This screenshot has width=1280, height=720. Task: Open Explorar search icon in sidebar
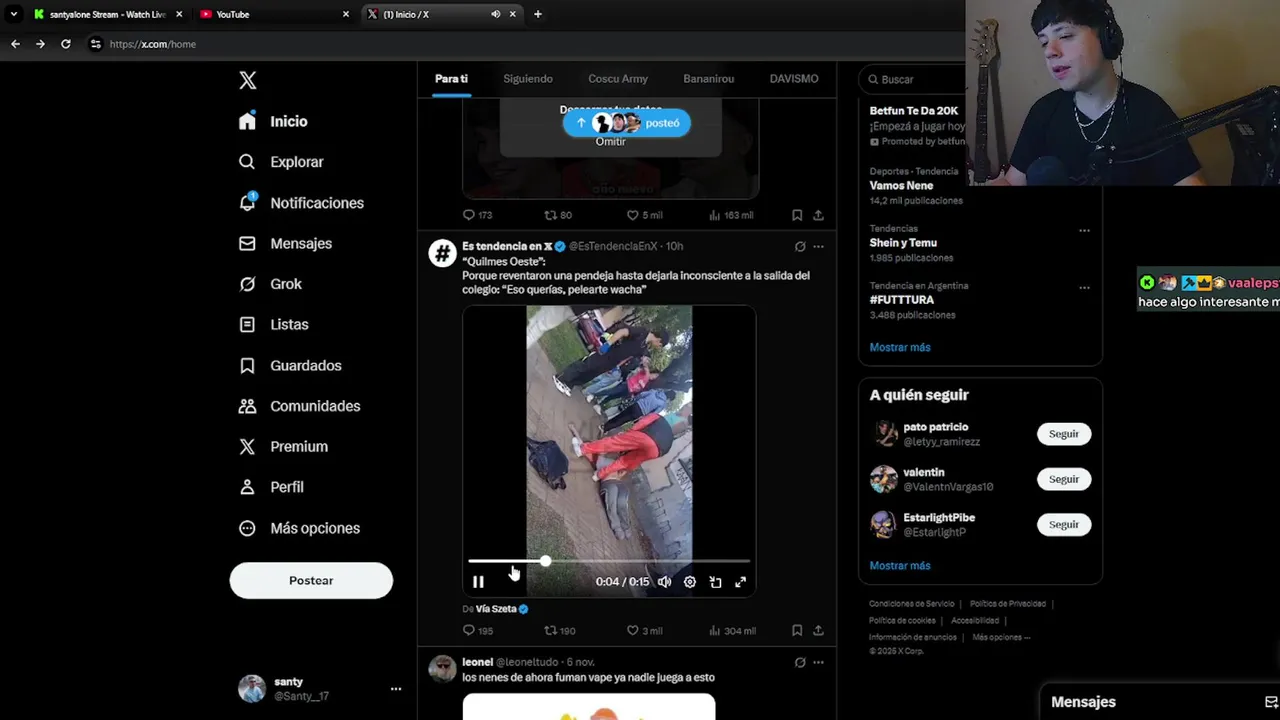pos(247,162)
